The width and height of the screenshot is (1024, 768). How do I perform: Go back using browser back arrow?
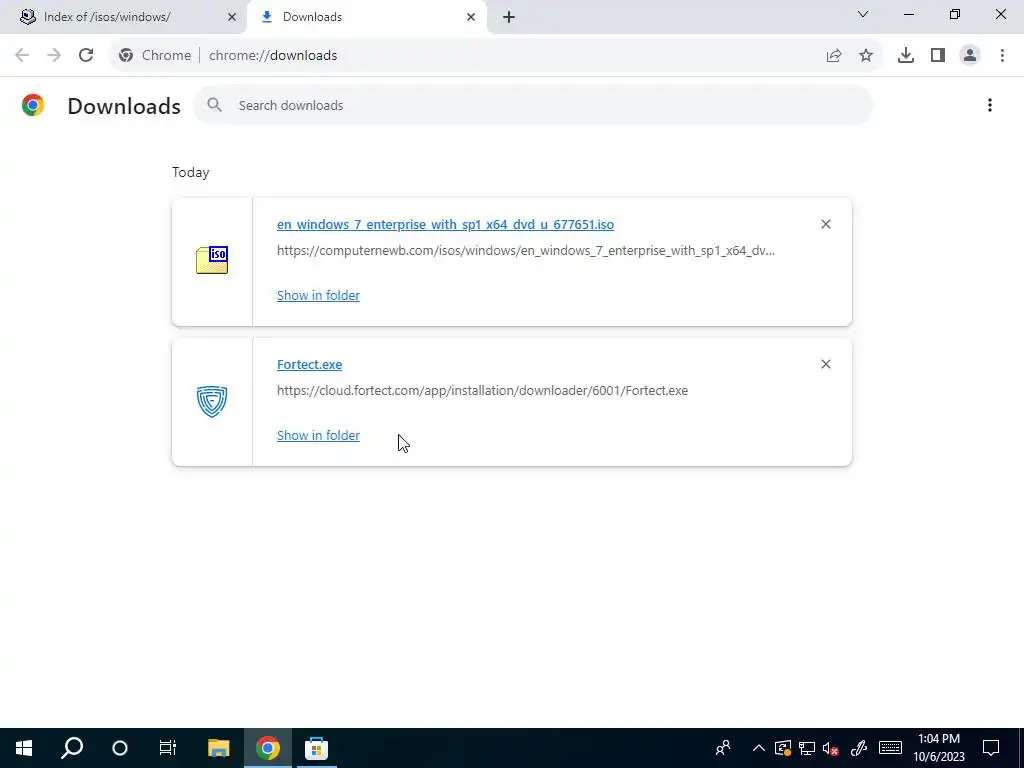click(22, 56)
